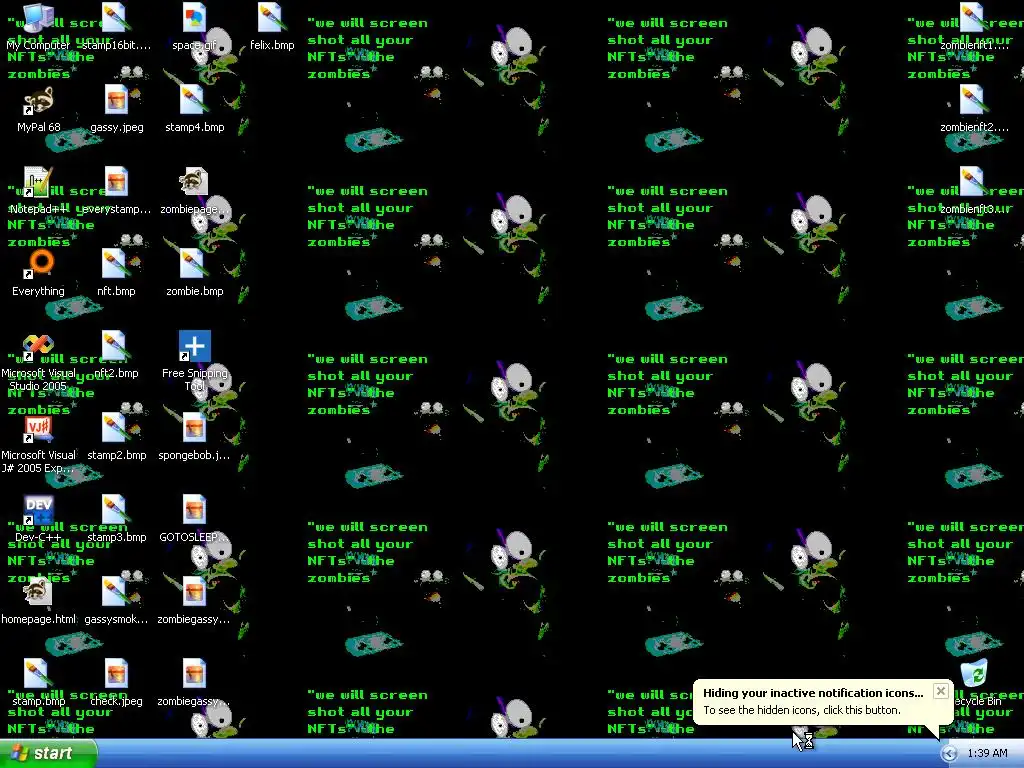Select the zombienft2 file icon
The width and height of the screenshot is (1024, 768).
974,101
